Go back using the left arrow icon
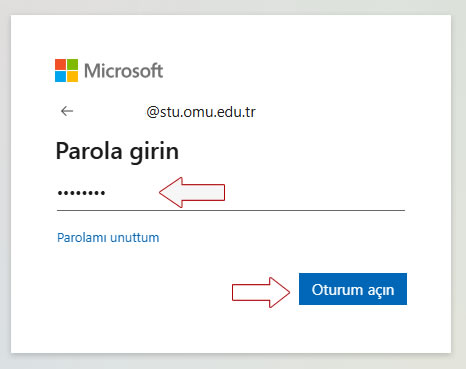The width and height of the screenshot is (466, 369). tap(67, 111)
